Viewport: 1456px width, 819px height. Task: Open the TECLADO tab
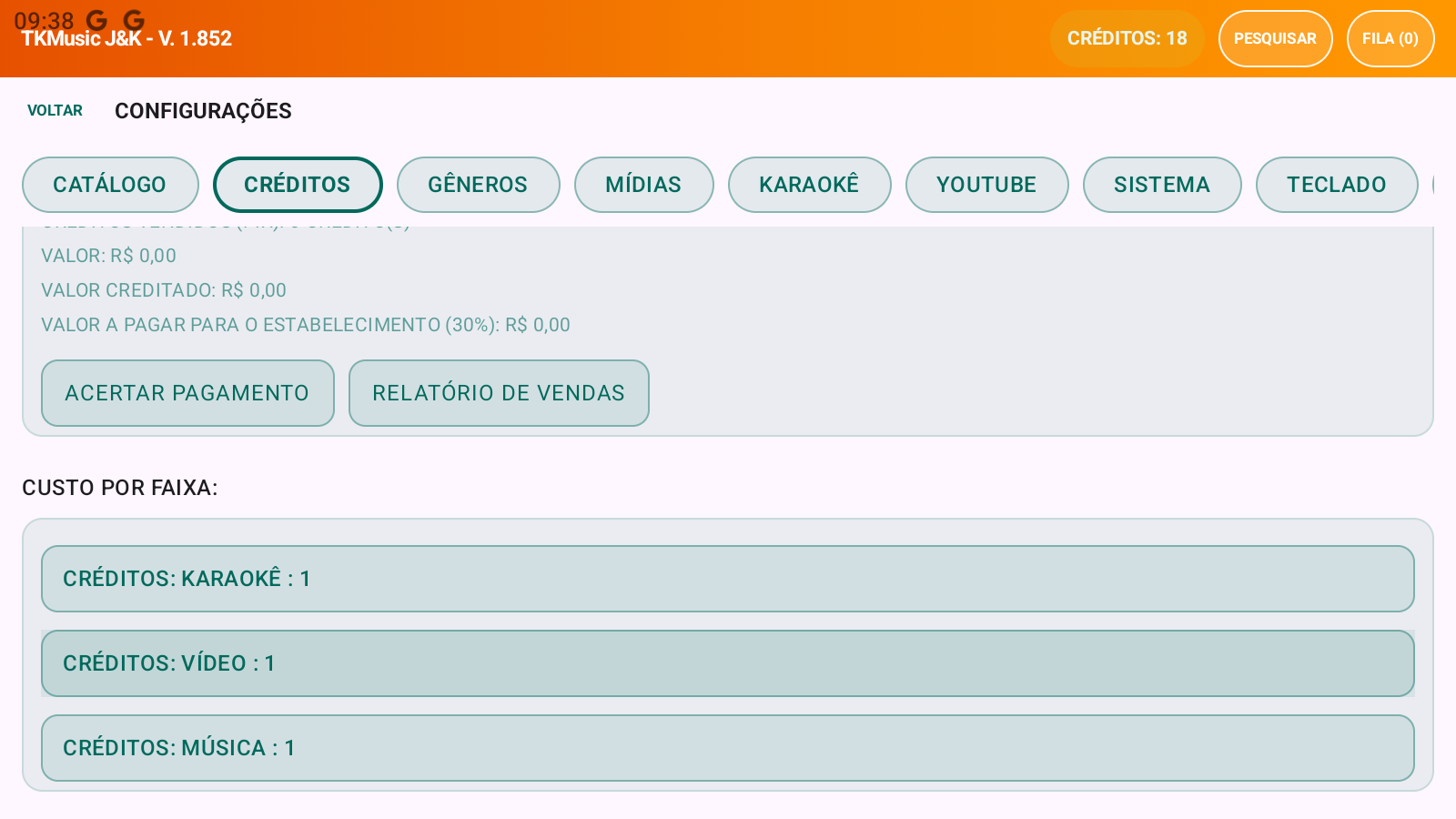[x=1337, y=185]
